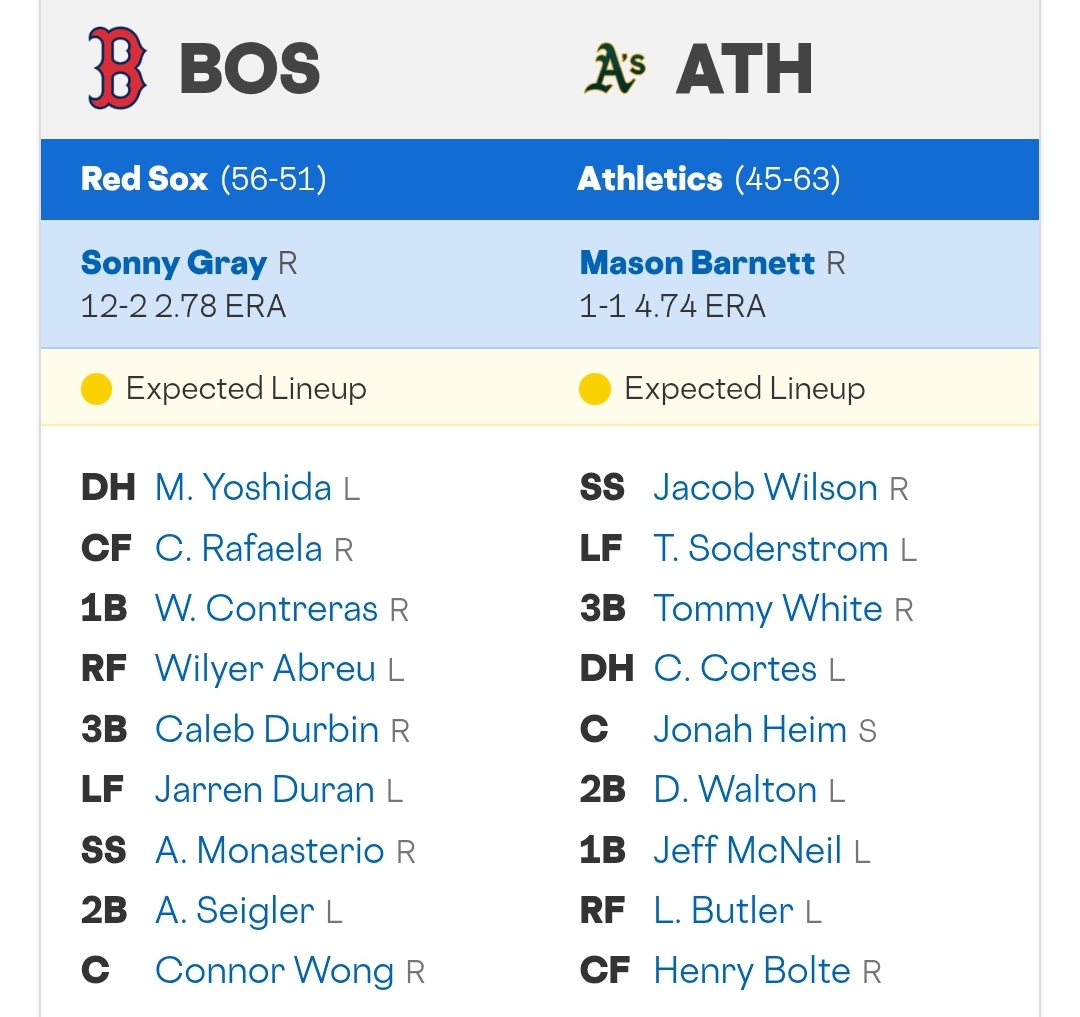Open Jarren Duran's profile link

pyautogui.click(x=264, y=790)
